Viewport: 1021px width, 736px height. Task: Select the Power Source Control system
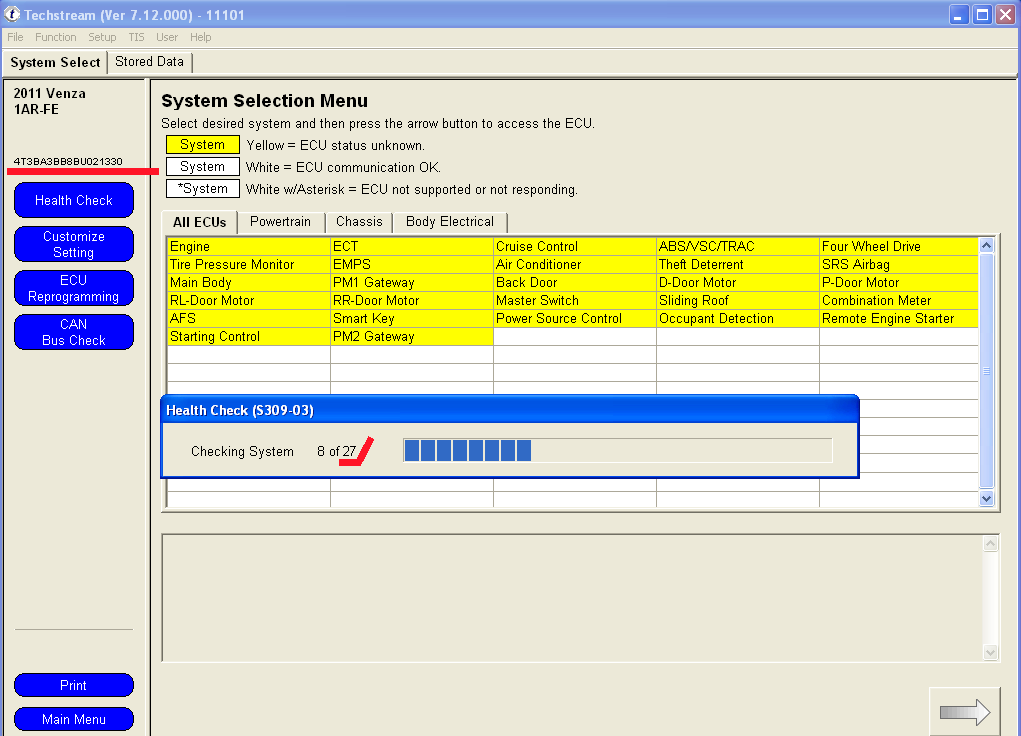pos(575,318)
